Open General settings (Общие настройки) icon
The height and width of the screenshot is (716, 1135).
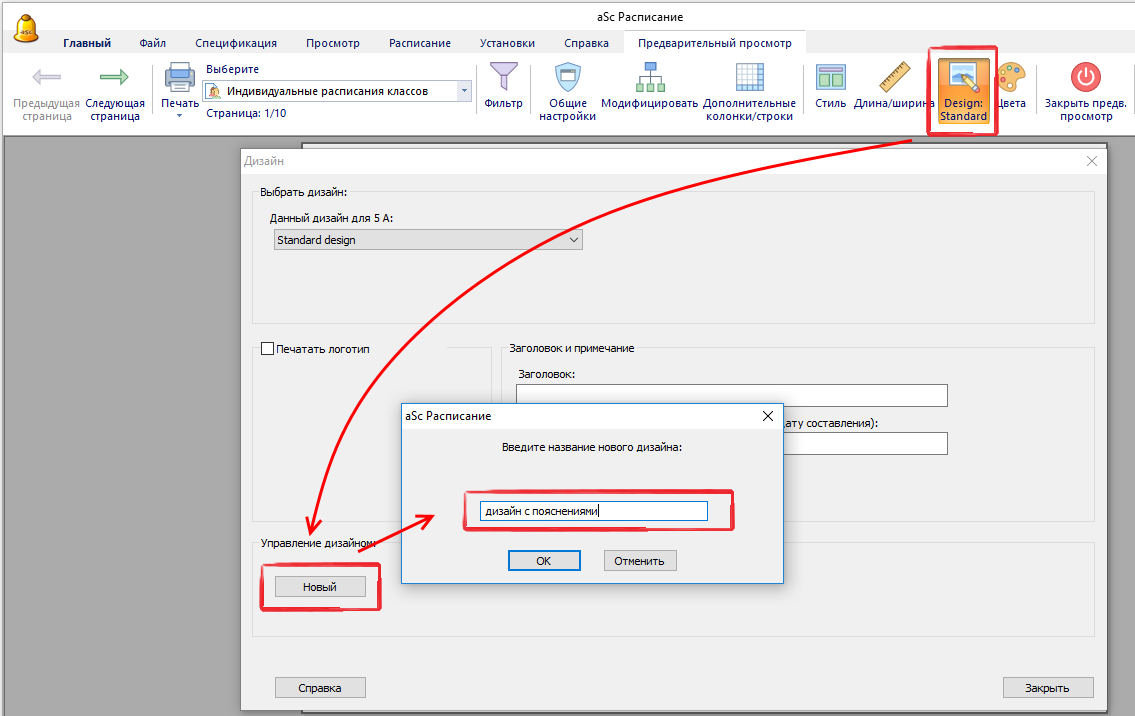click(x=567, y=78)
